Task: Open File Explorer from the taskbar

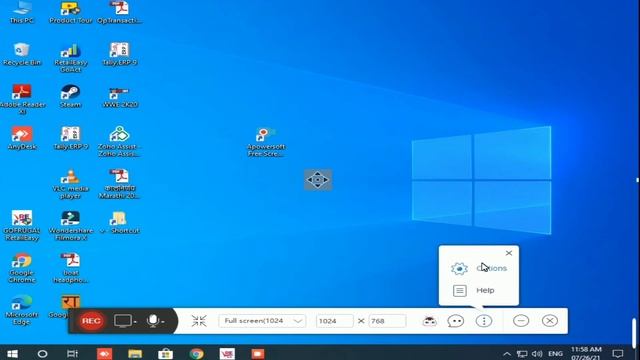Action: tap(135, 353)
